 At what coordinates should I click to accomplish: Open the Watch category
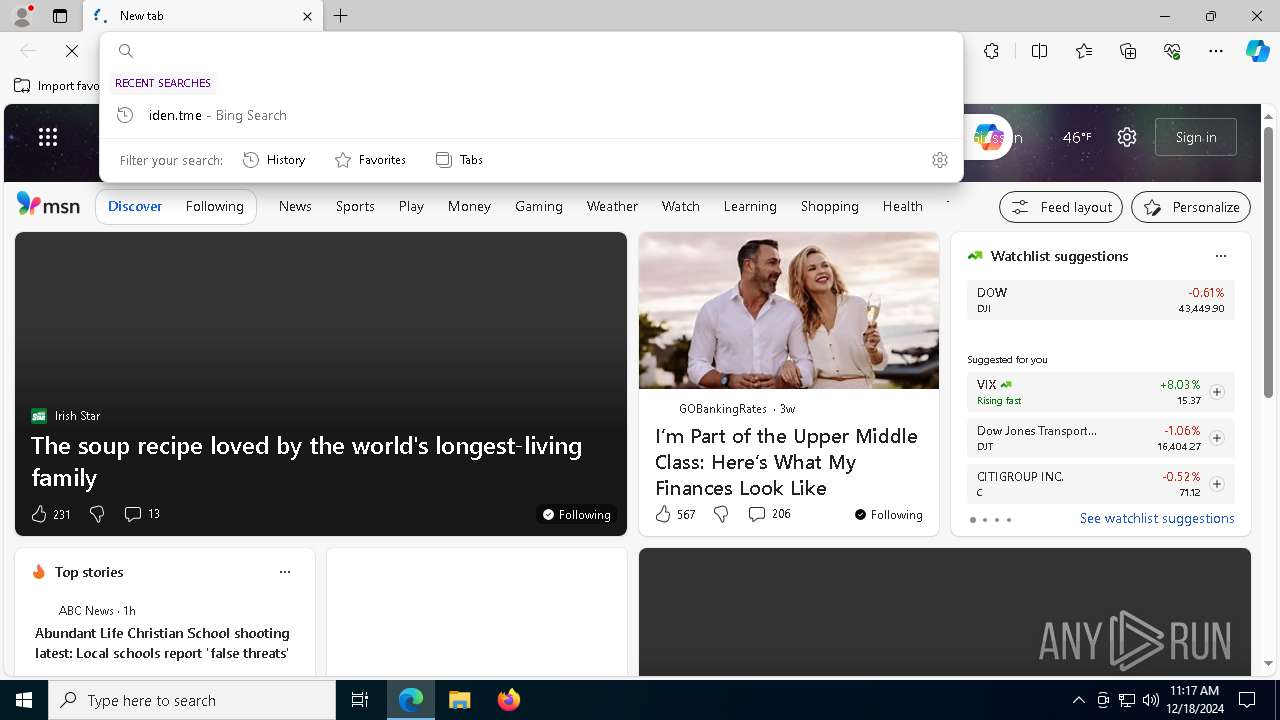pyautogui.click(x=680, y=206)
